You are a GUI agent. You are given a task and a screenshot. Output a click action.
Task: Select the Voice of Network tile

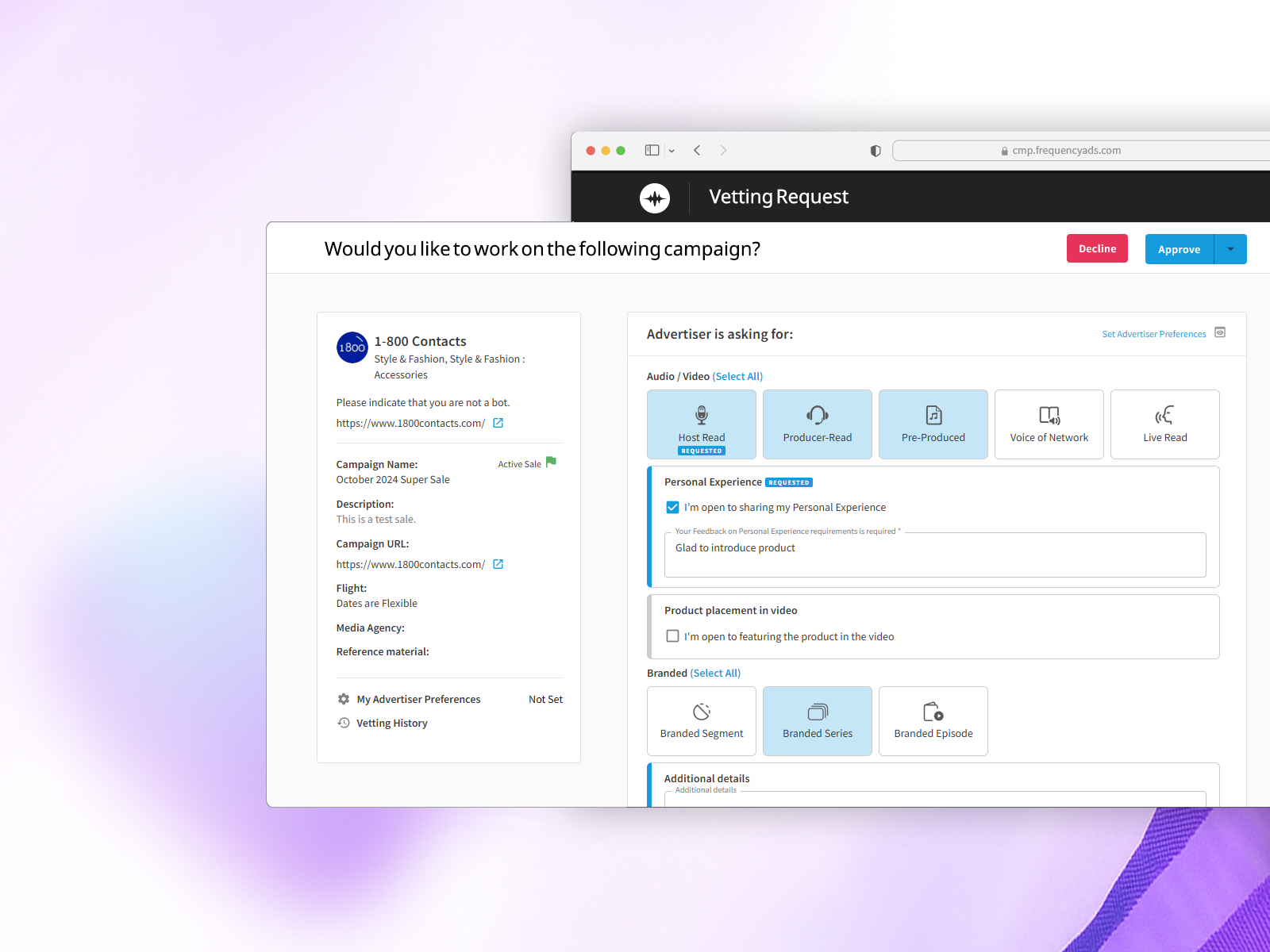tap(1049, 424)
